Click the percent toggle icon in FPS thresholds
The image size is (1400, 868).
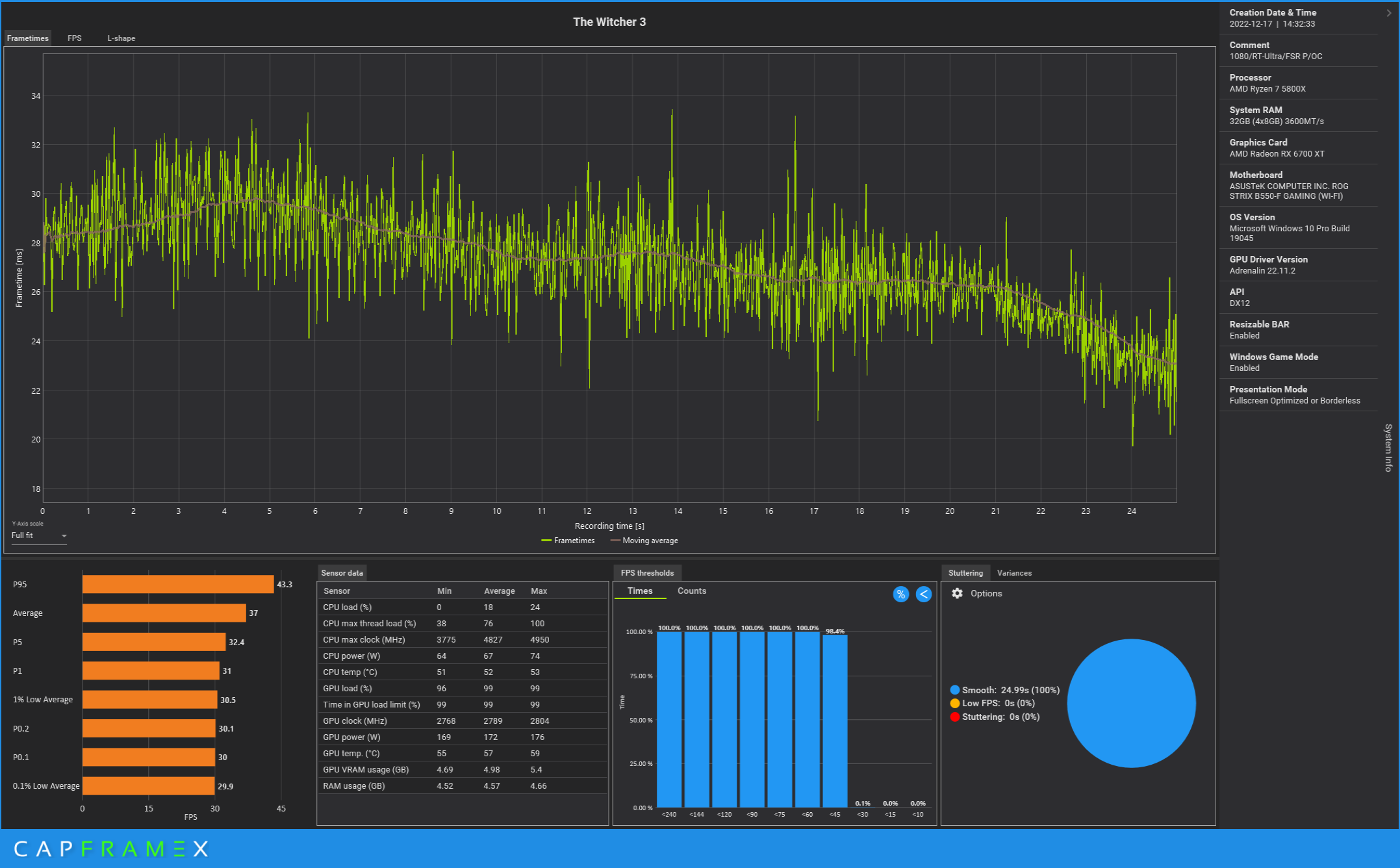pyautogui.click(x=900, y=594)
